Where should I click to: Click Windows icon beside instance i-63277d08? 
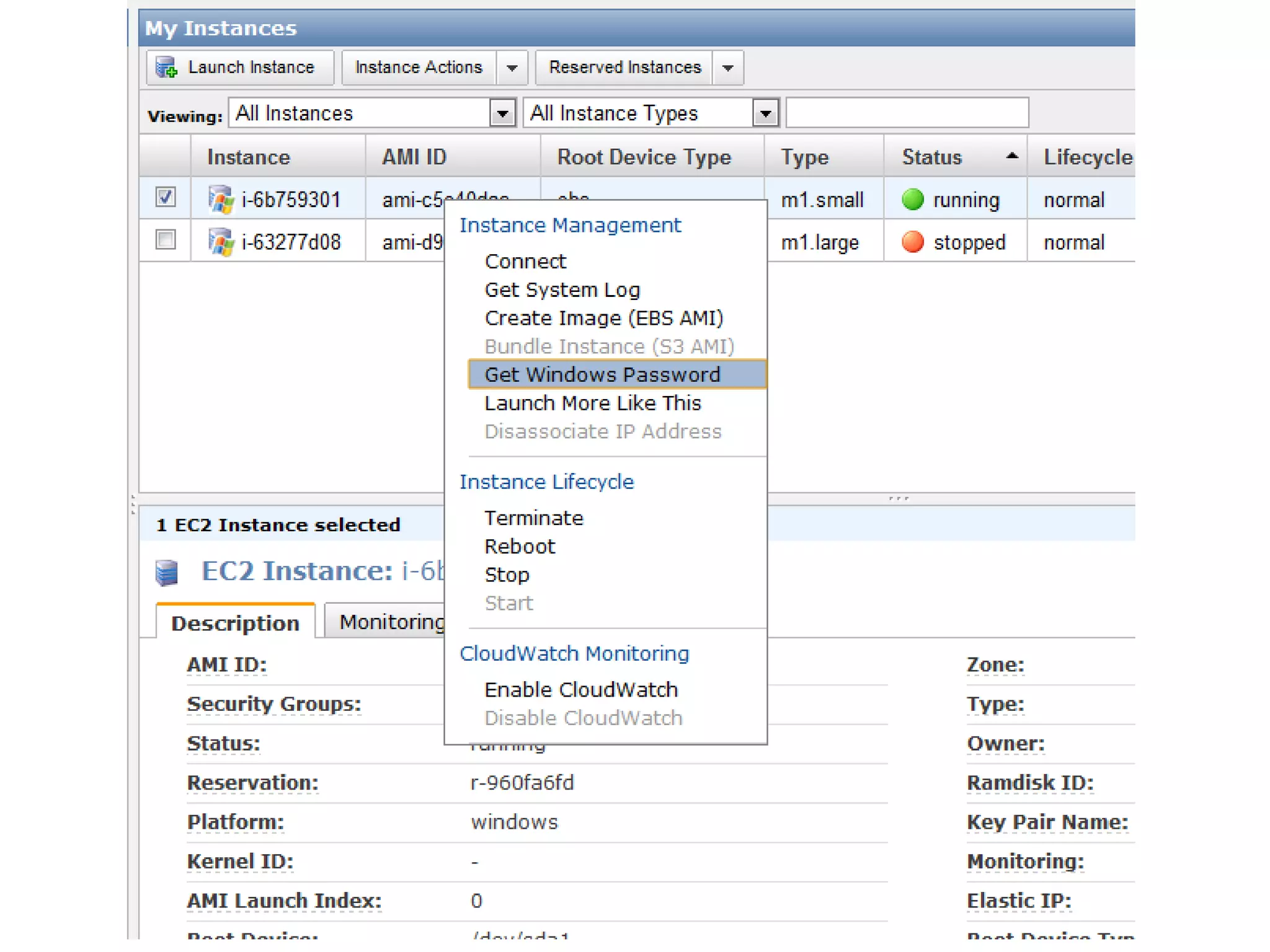(221, 242)
